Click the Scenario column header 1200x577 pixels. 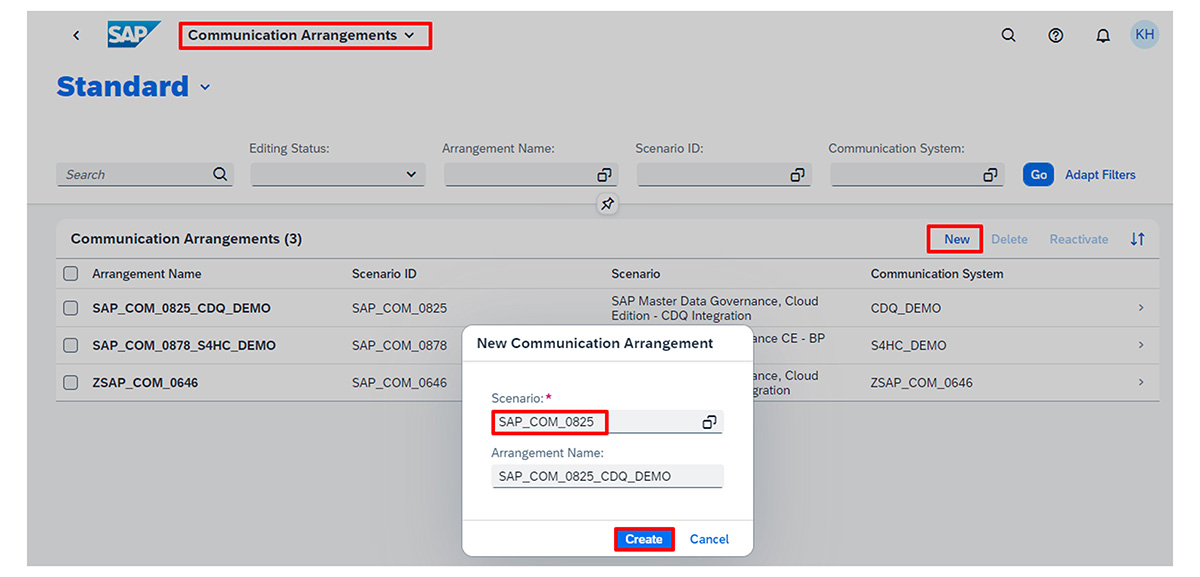(x=636, y=274)
